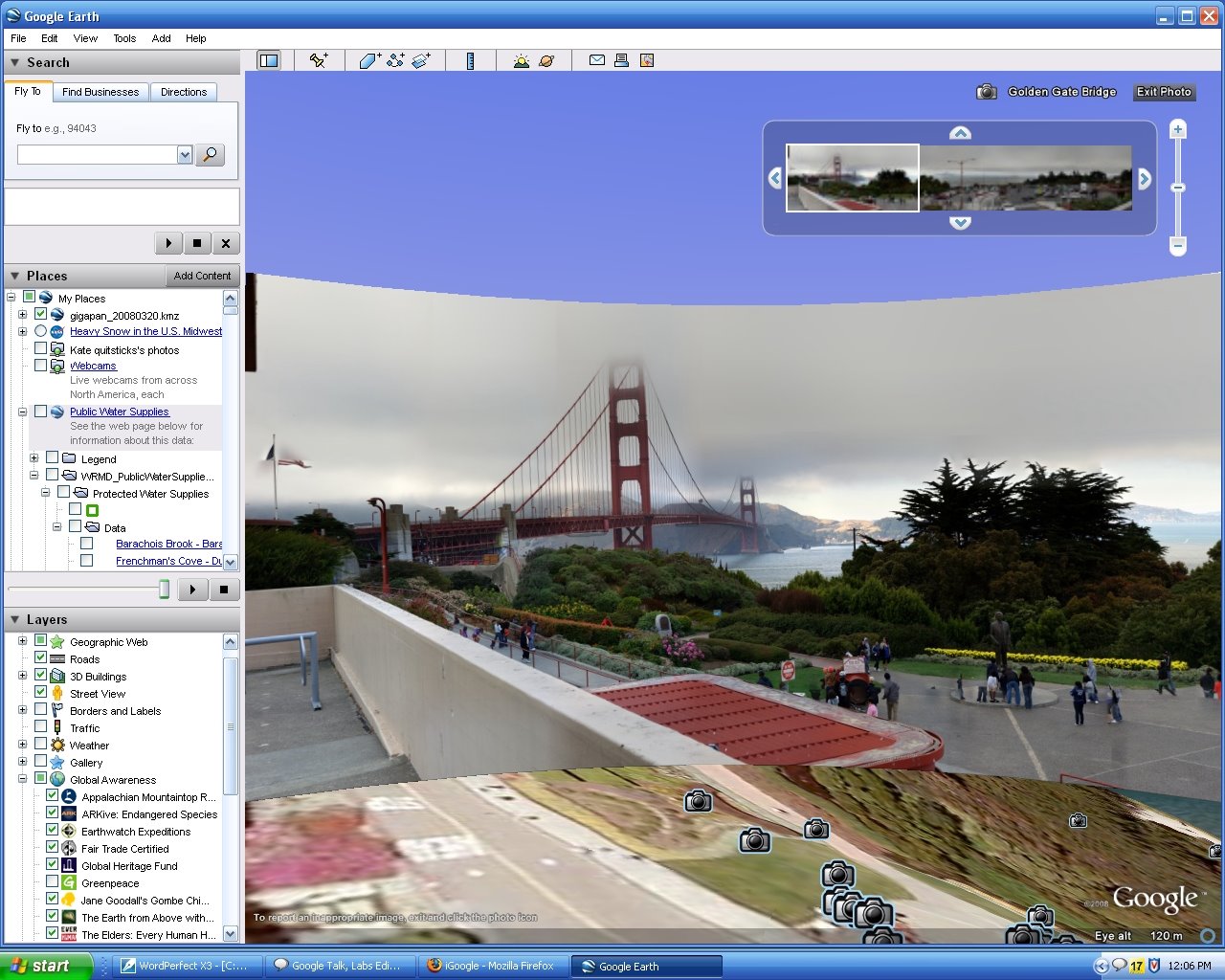Pan the photo right with the right arrow
This screenshot has width=1225, height=980.
[x=1144, y=178]
